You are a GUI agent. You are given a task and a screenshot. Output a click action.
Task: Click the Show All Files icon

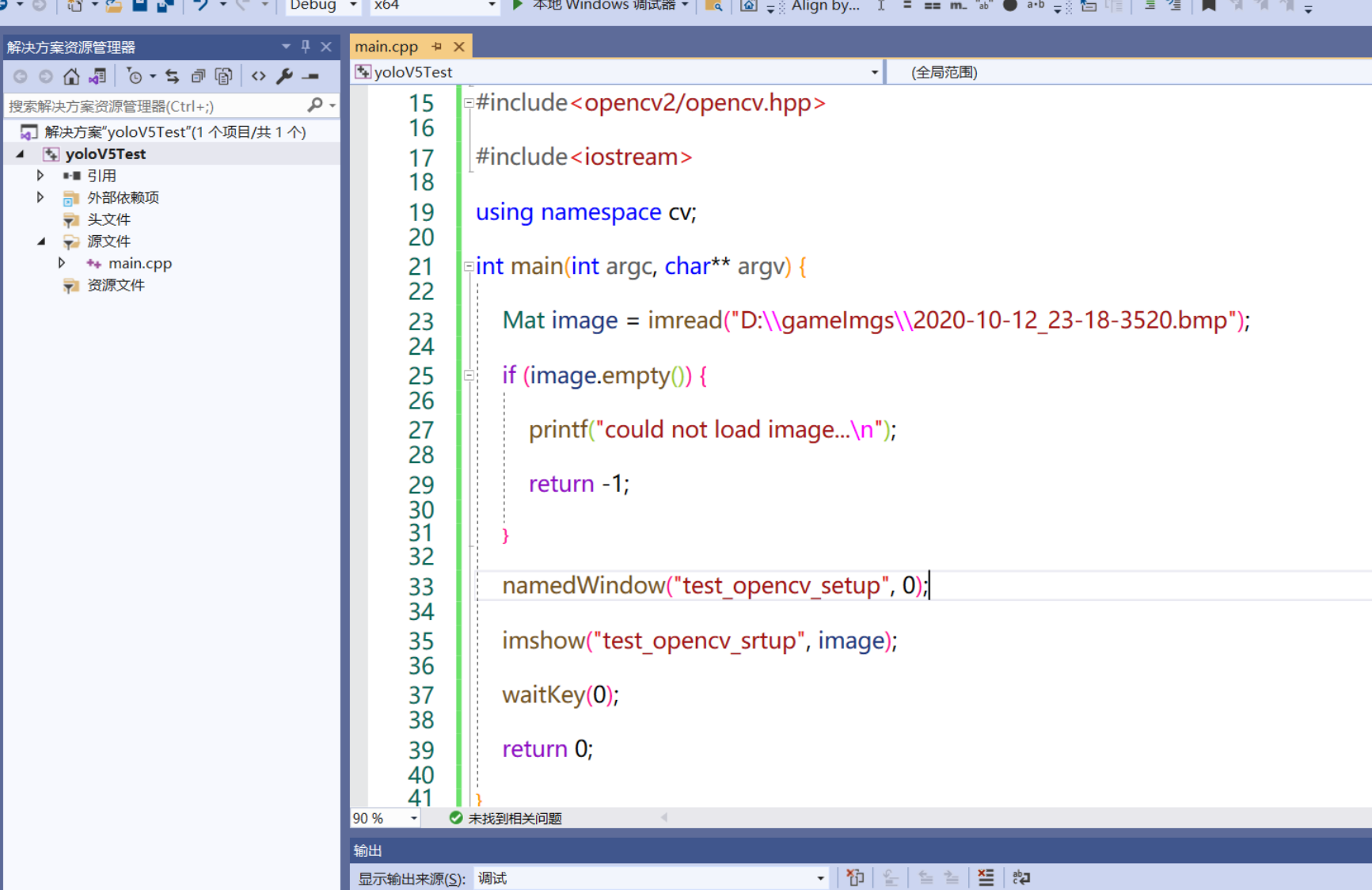(224, 76)
